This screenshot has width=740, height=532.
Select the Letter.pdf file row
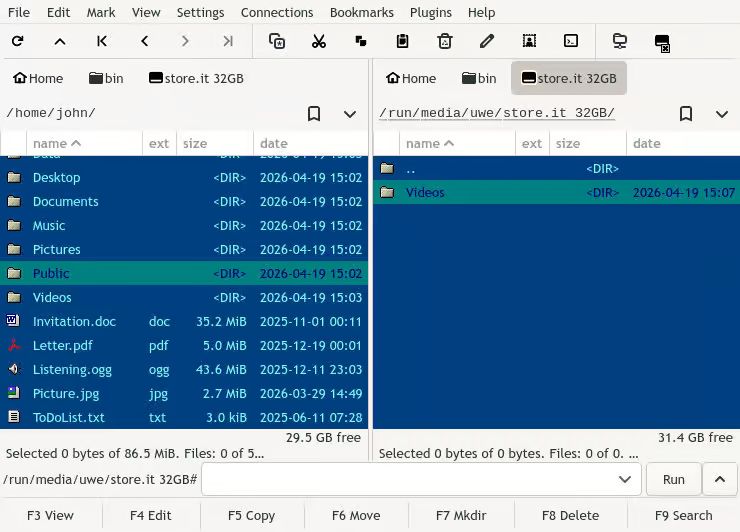[x=184, y=346]
